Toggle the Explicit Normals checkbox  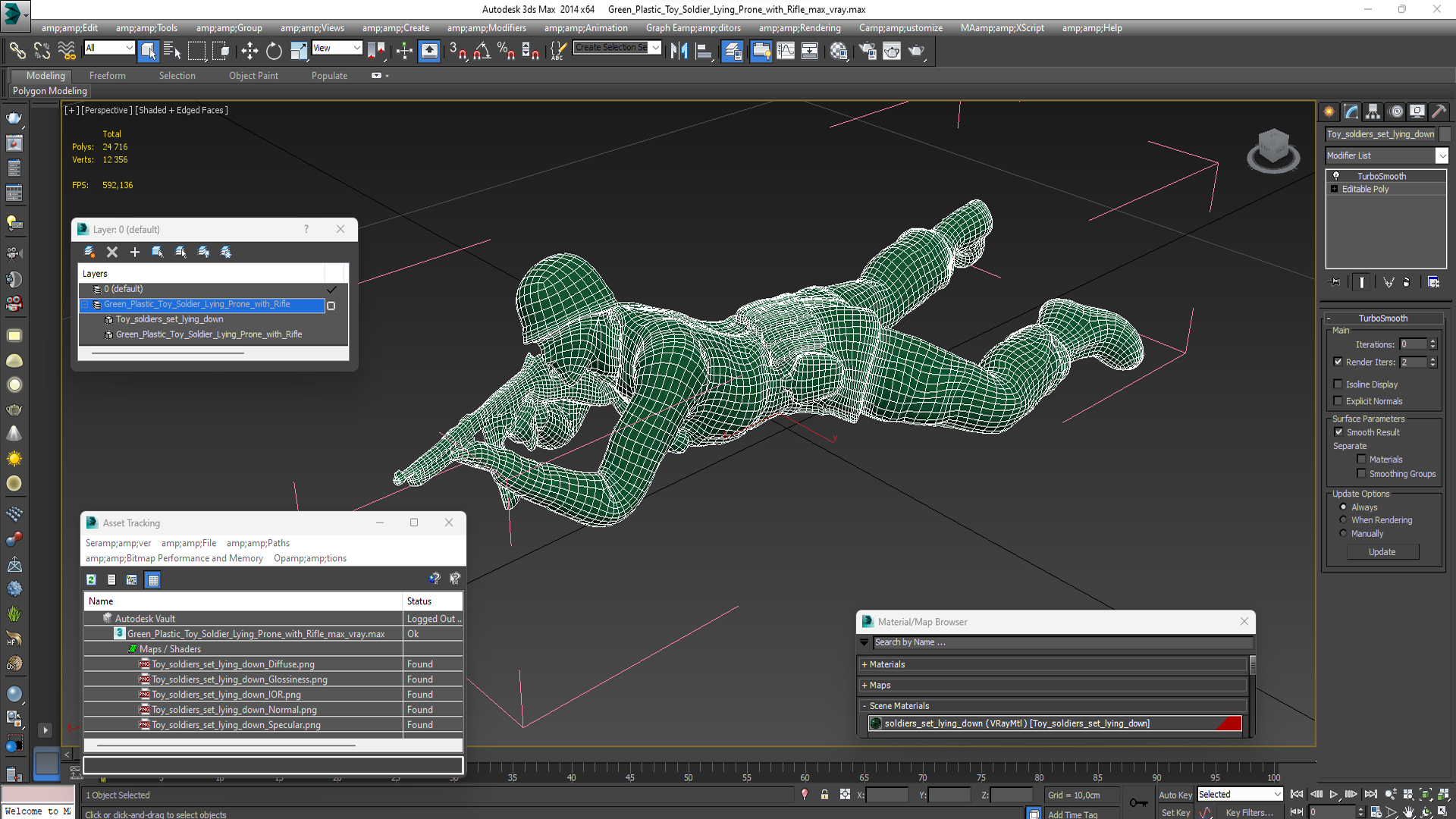(x=1338, y=401)
